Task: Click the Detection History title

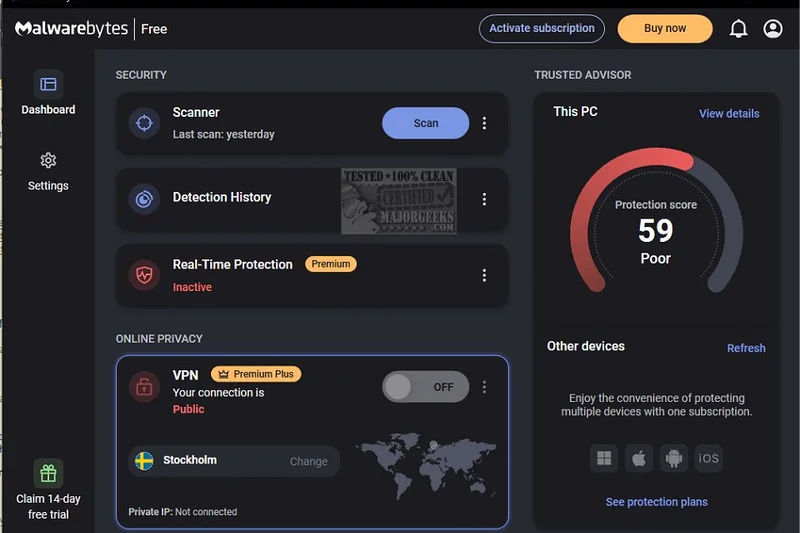Action: pos(222,197)
